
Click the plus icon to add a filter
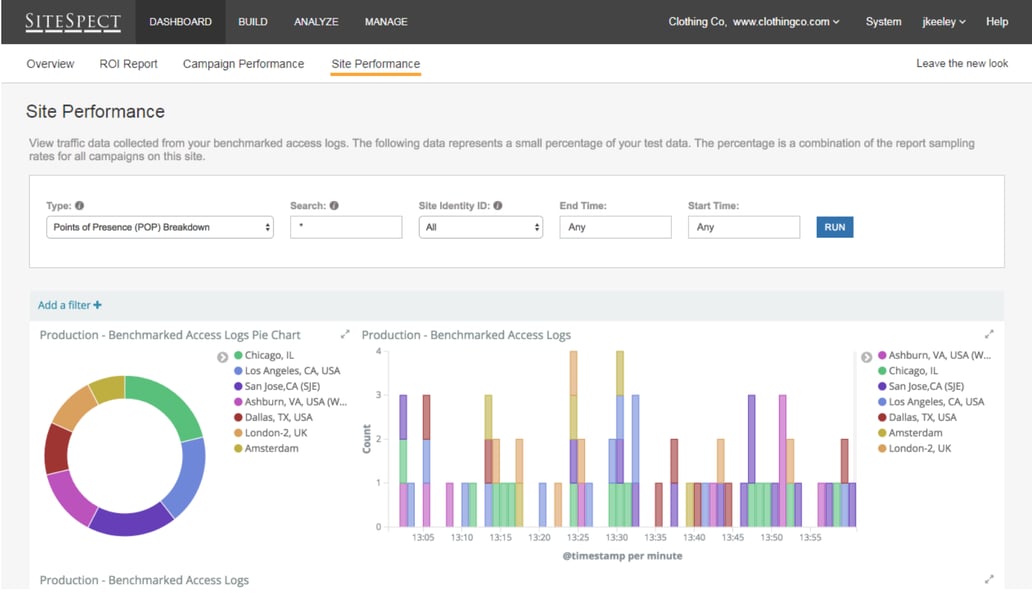coord(98,305)
